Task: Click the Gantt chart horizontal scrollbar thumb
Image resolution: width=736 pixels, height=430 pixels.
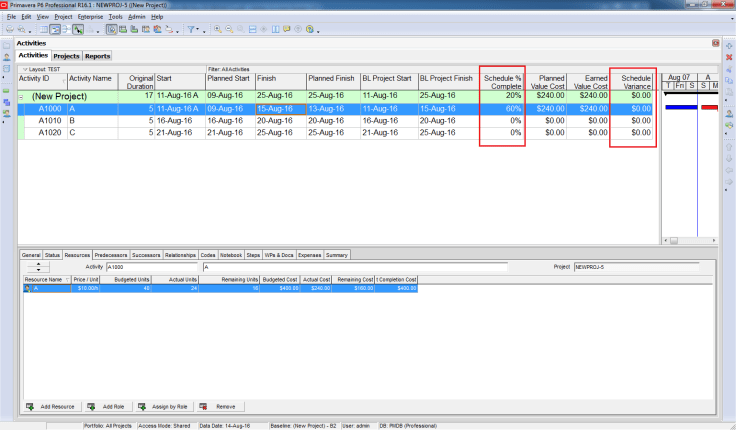Action: click(674, 240)
